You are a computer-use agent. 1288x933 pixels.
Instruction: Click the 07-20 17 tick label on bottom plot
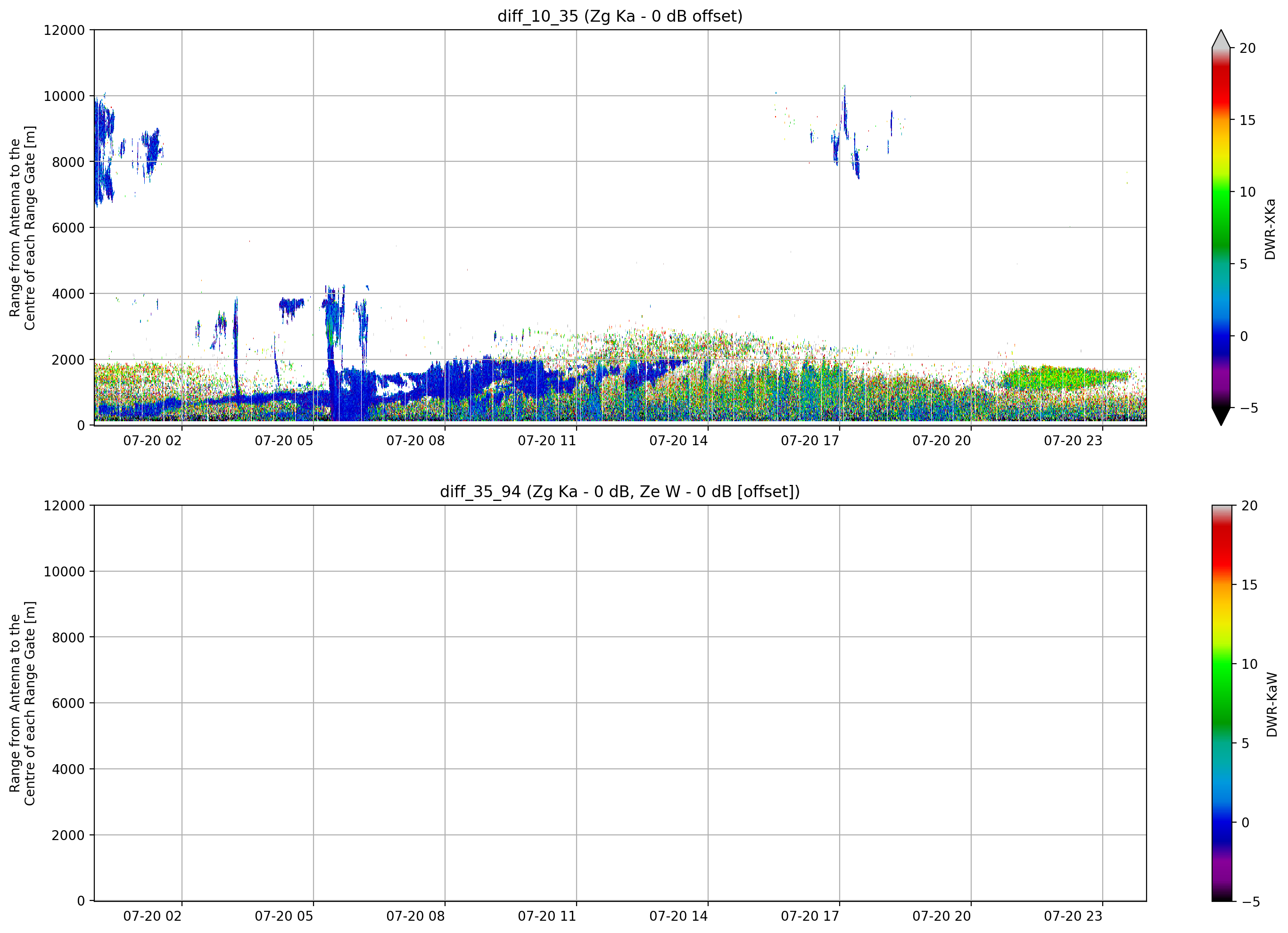tap(810, 916)
